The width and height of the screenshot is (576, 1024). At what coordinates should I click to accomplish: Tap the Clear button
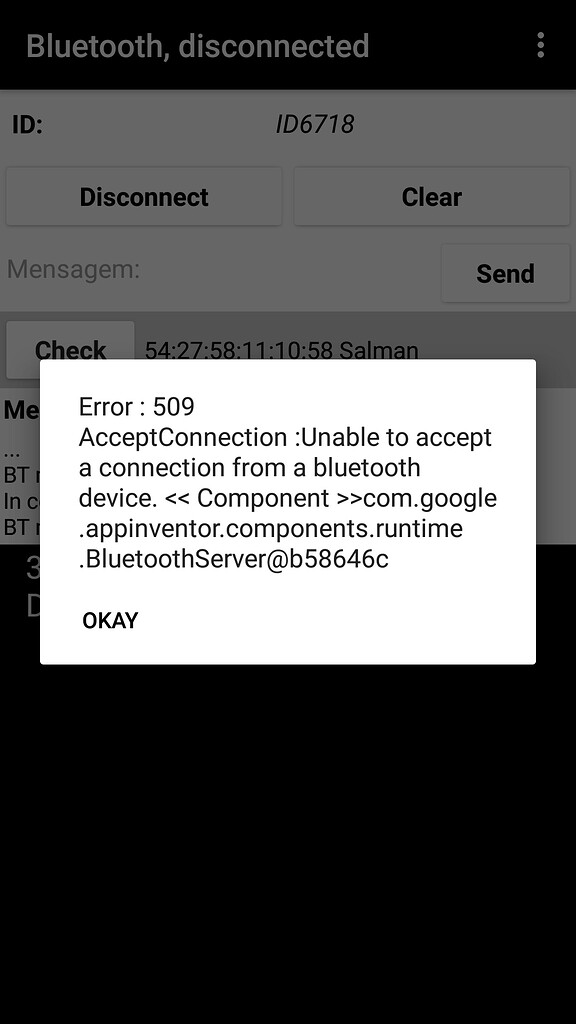click(432, 197)
